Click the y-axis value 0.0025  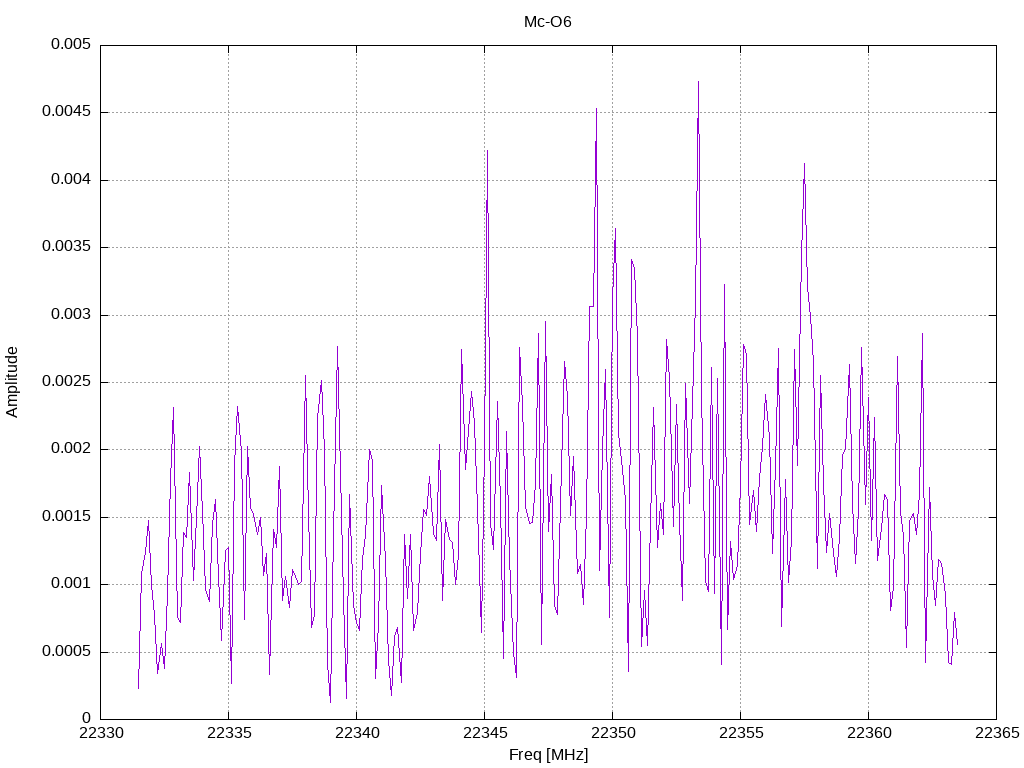coord(67,381)
